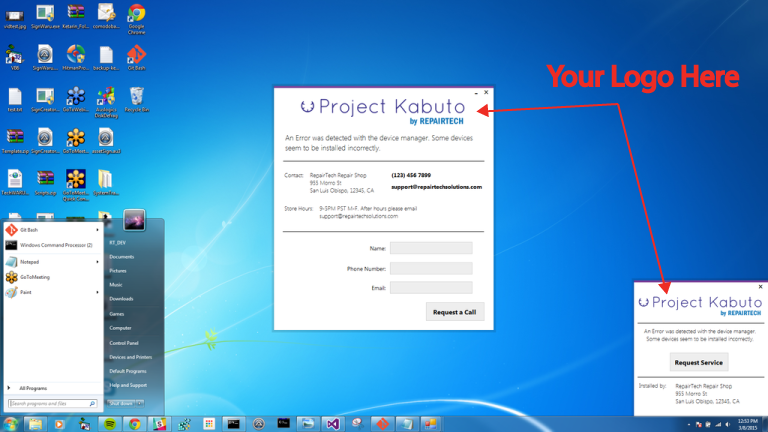Open shut down options arrow
The width and height of the screenshot is (768, 432).
140,404
